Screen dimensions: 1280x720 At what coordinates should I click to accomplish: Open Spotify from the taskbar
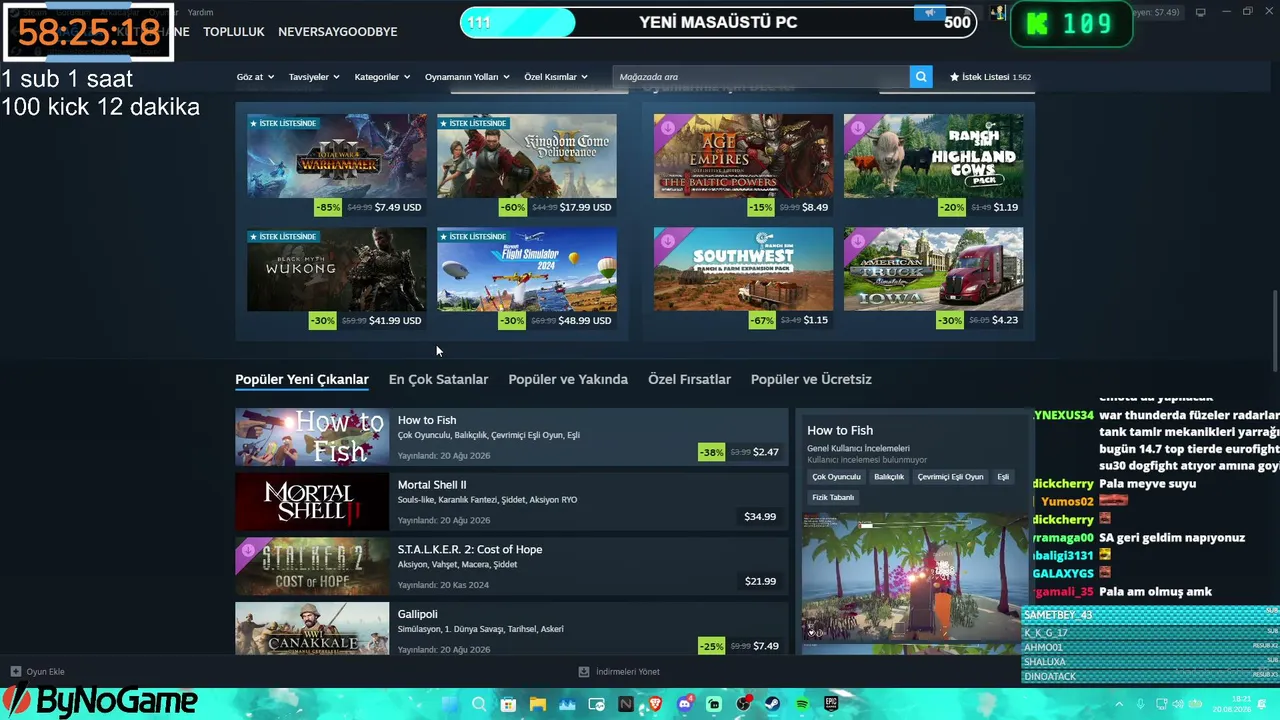coord(803,704)
